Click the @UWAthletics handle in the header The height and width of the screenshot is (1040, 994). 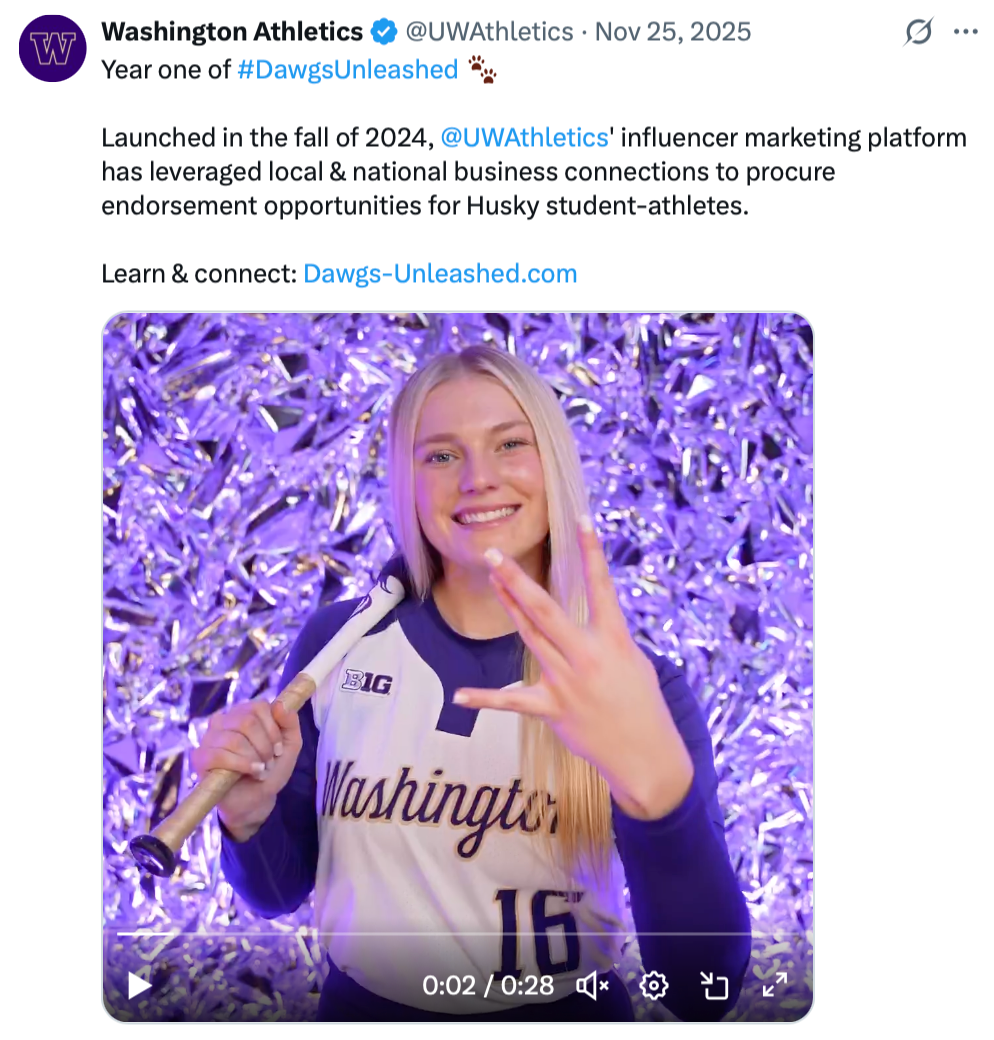(489, 32)
